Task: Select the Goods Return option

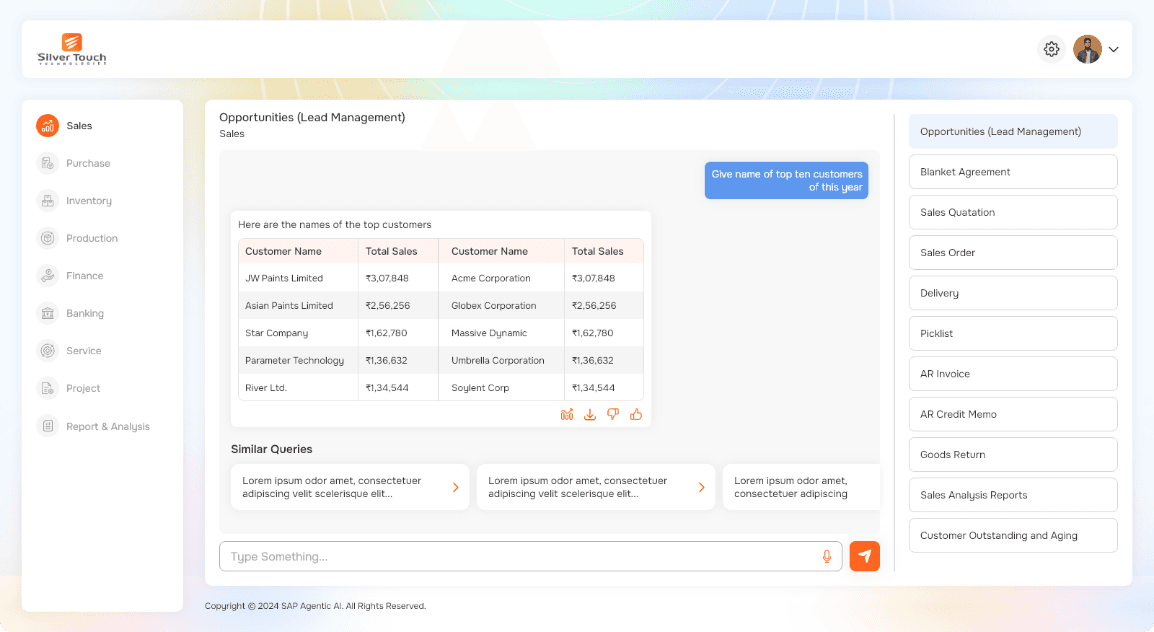Action: point(1013,455)
